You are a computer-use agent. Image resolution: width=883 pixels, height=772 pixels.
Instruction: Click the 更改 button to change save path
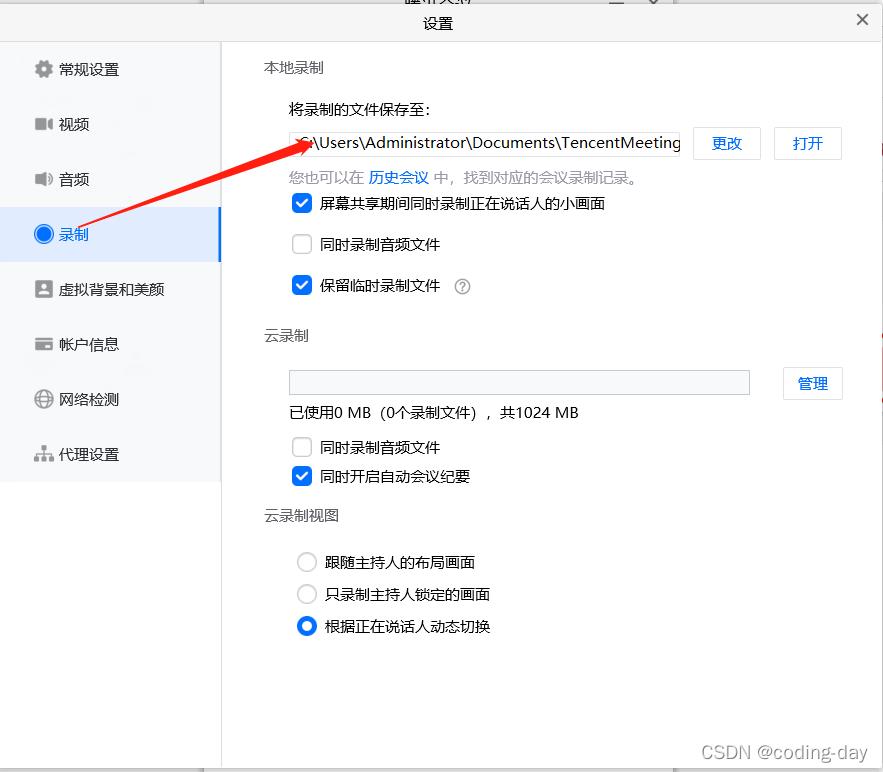pyautogui.click(x=727, y=143)
